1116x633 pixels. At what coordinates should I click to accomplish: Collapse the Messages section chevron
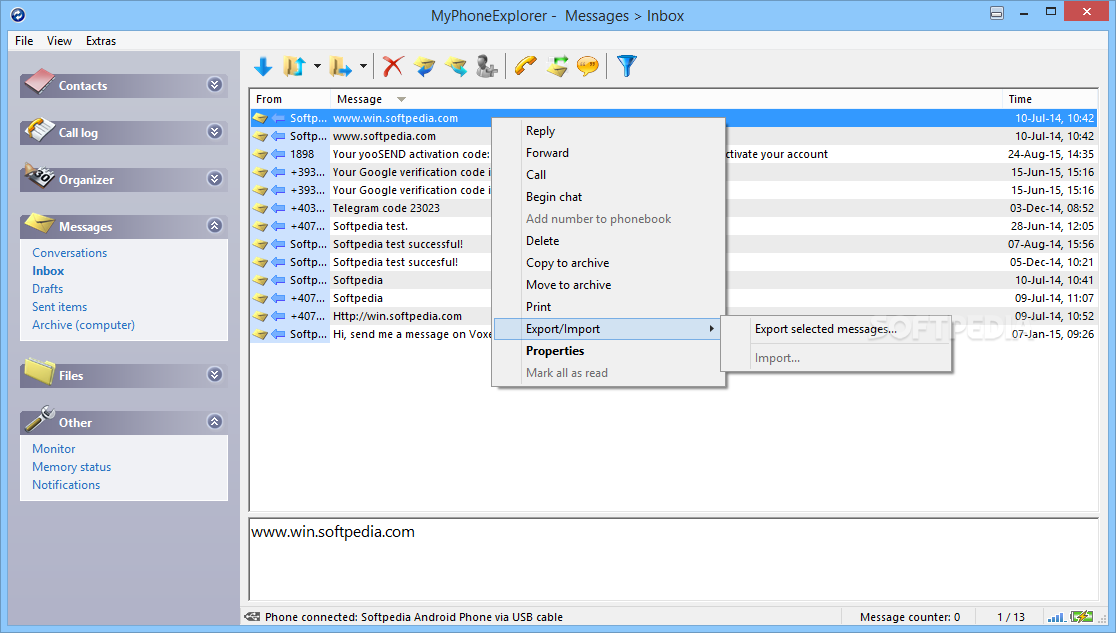(x=215, y=226)
